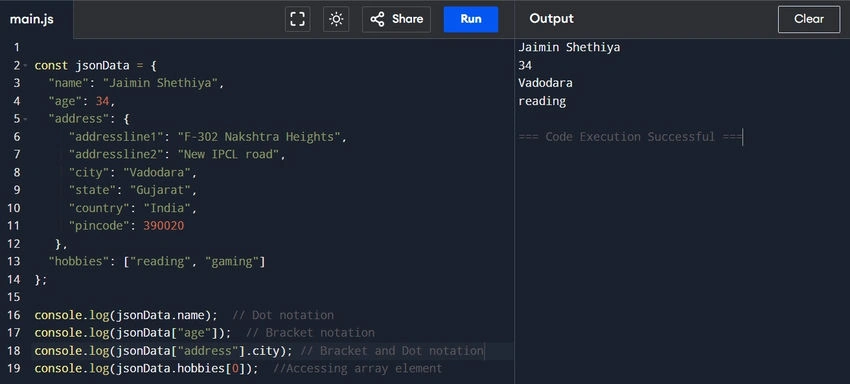Click the "hobbies" key on line 13
850x384 pixels.
[x=79, y=261]
